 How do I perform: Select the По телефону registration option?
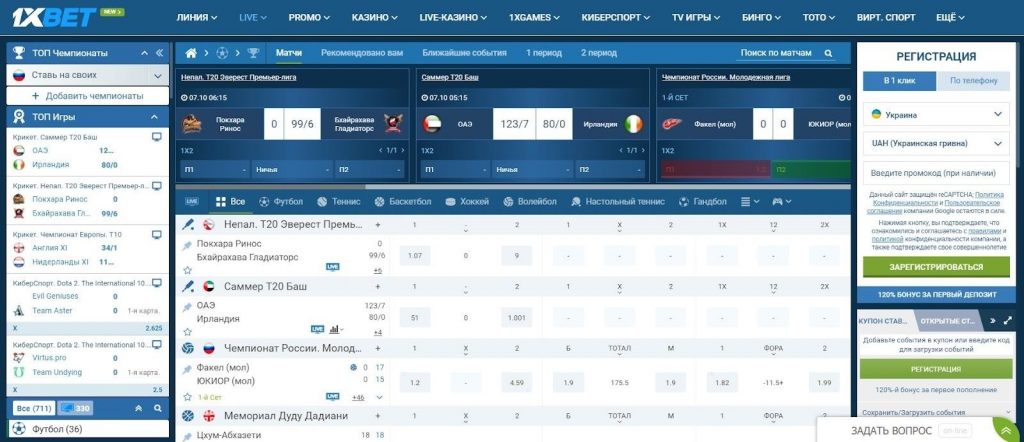pyautogui.click(x=971, y=81)
